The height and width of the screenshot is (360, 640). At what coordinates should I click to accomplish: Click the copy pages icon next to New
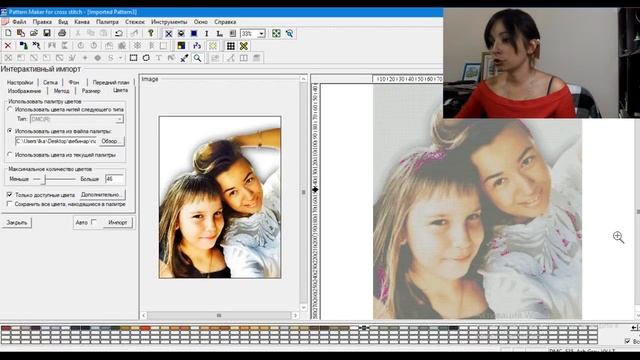tap(21, 33)
